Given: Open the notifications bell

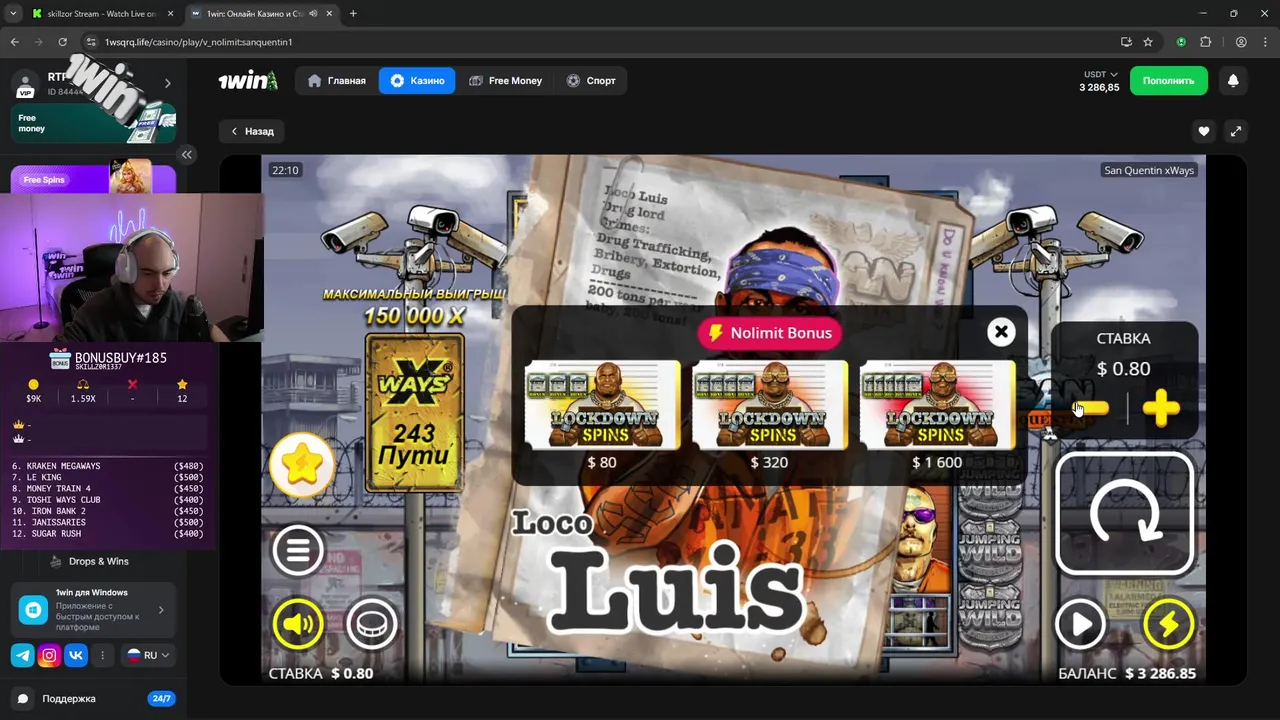Looking at the screenshot, I should 1233,81.
